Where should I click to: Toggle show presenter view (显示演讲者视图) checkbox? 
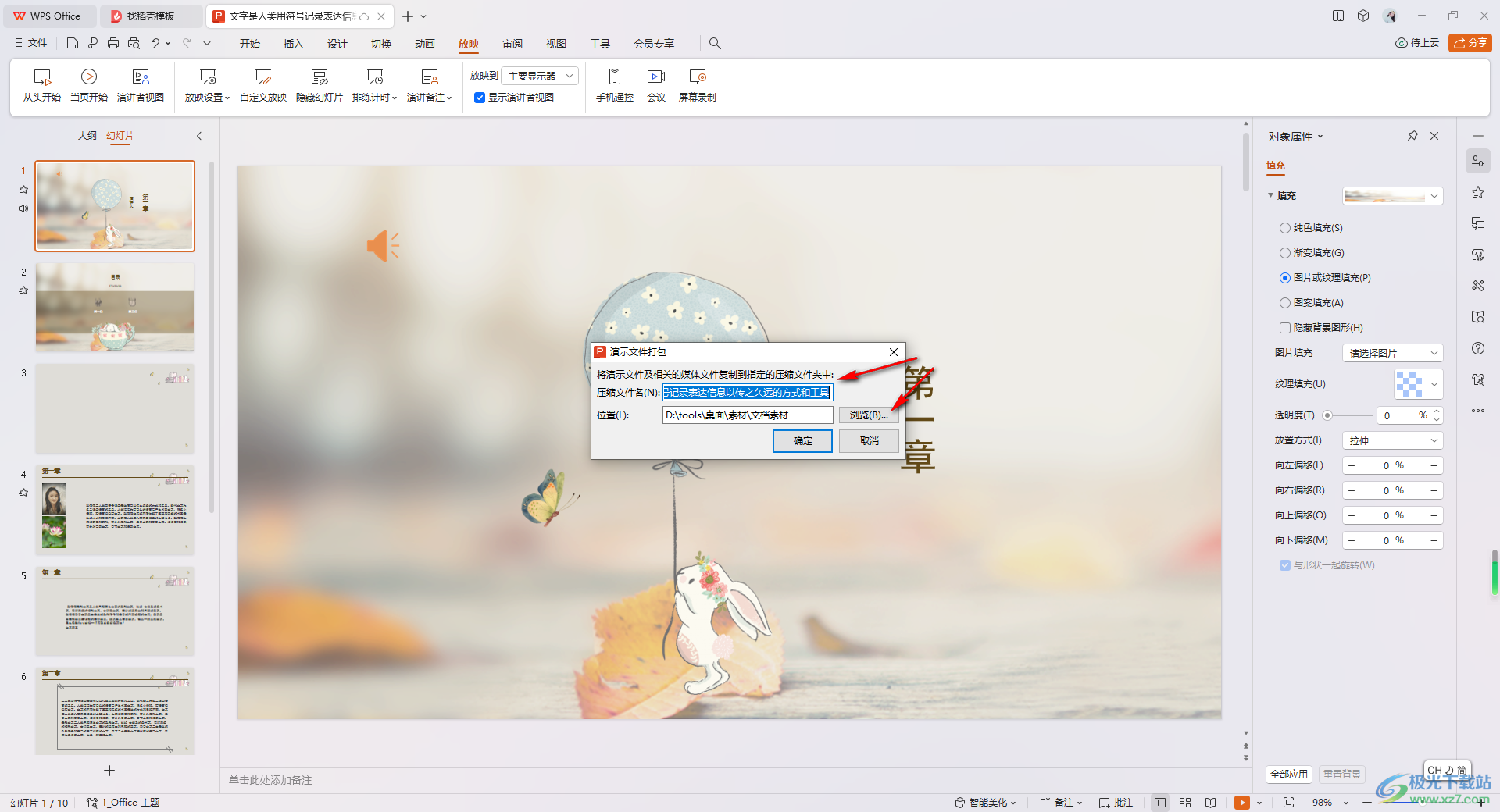click(480, 98)
